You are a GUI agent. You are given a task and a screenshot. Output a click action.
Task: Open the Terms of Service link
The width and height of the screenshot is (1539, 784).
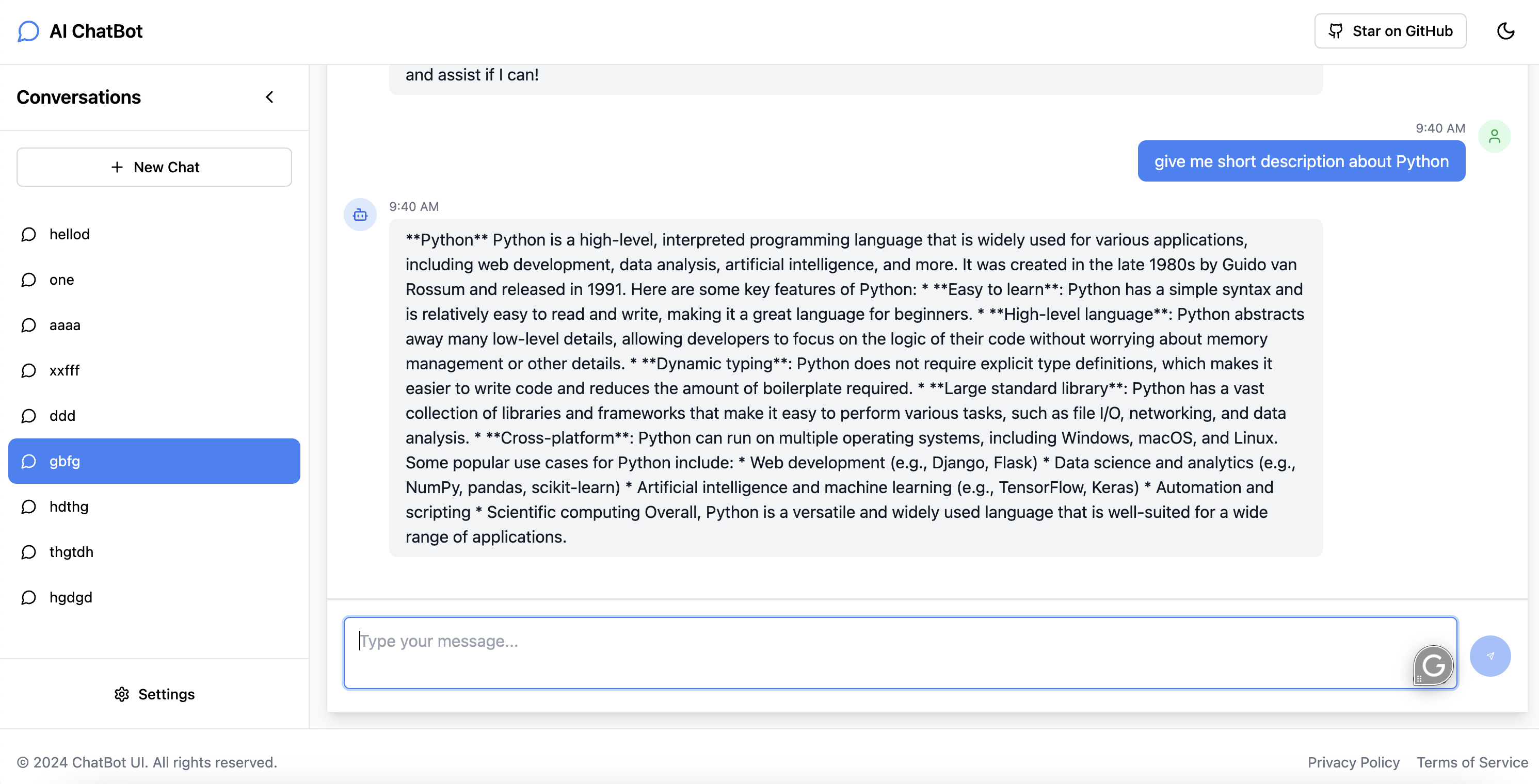(1472, 762)
